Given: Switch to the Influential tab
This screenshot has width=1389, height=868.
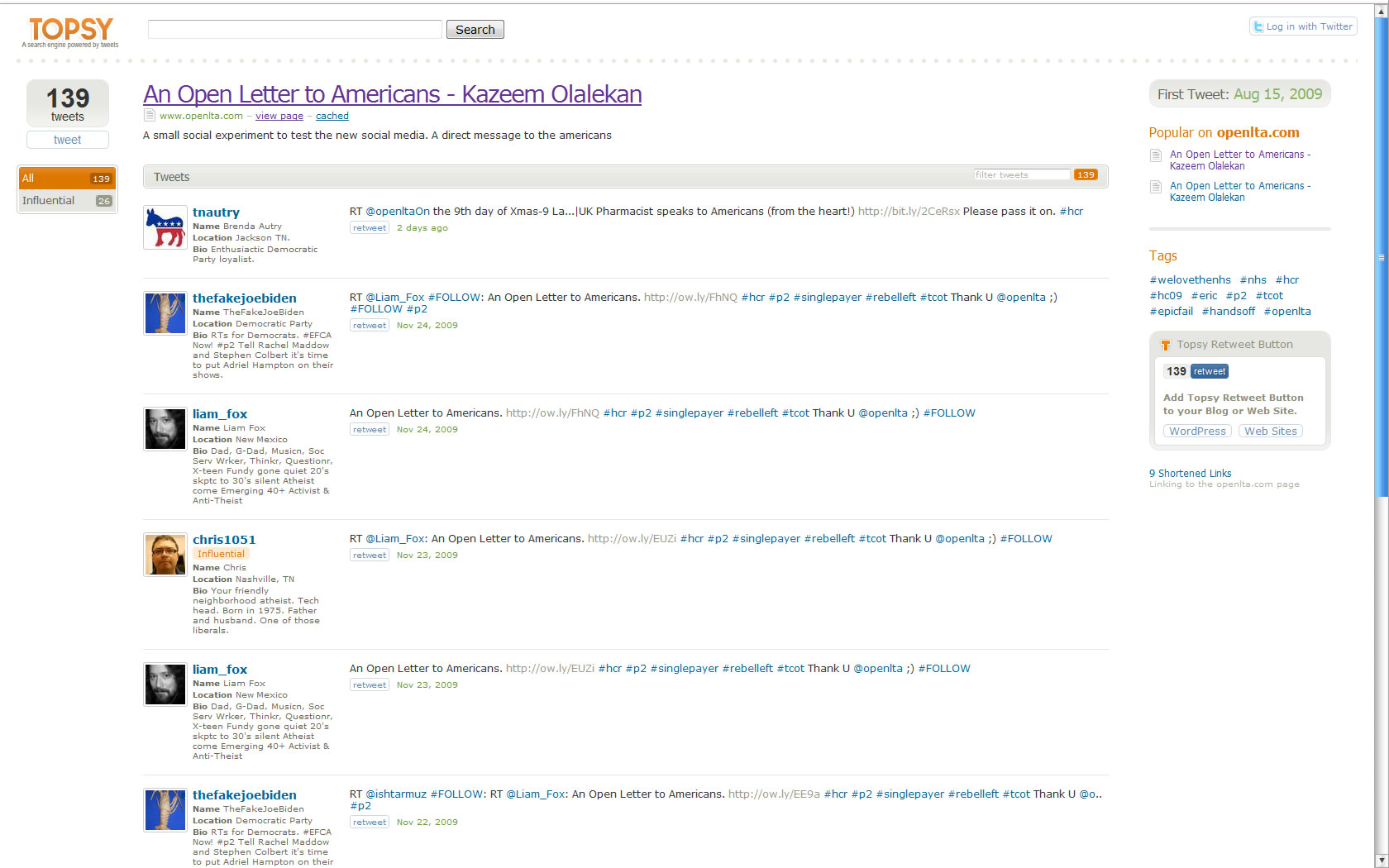Looking at the screenshot, I should [x=68, y=201].
